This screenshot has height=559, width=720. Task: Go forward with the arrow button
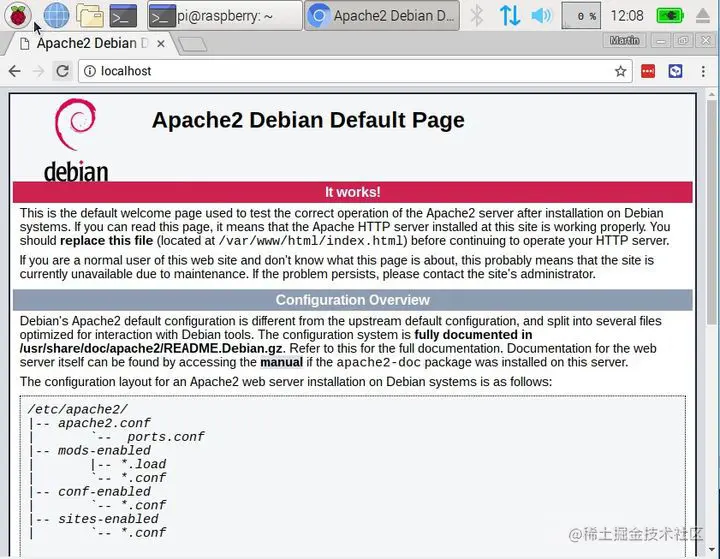point(39,71)
